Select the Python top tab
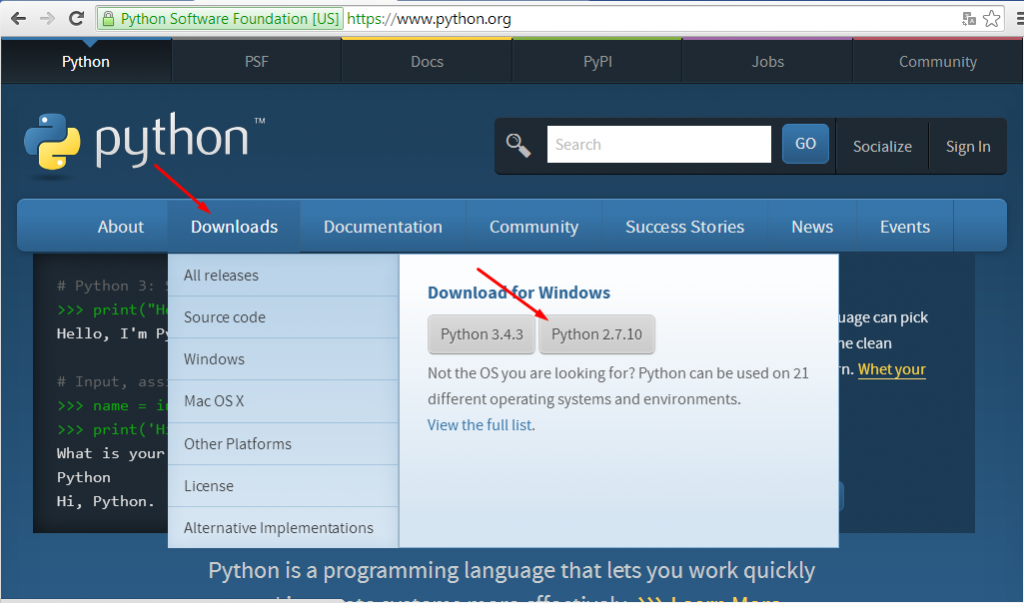Image resolution: width=1024 pixels, height=603 pixels. (86, 61)
